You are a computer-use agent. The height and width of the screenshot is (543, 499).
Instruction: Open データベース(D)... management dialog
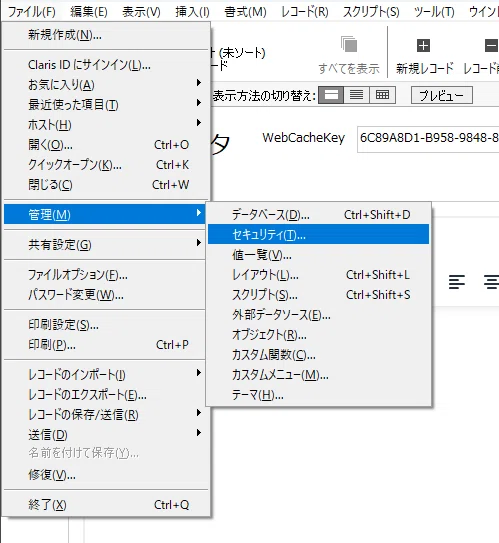[x=318, y=215]
